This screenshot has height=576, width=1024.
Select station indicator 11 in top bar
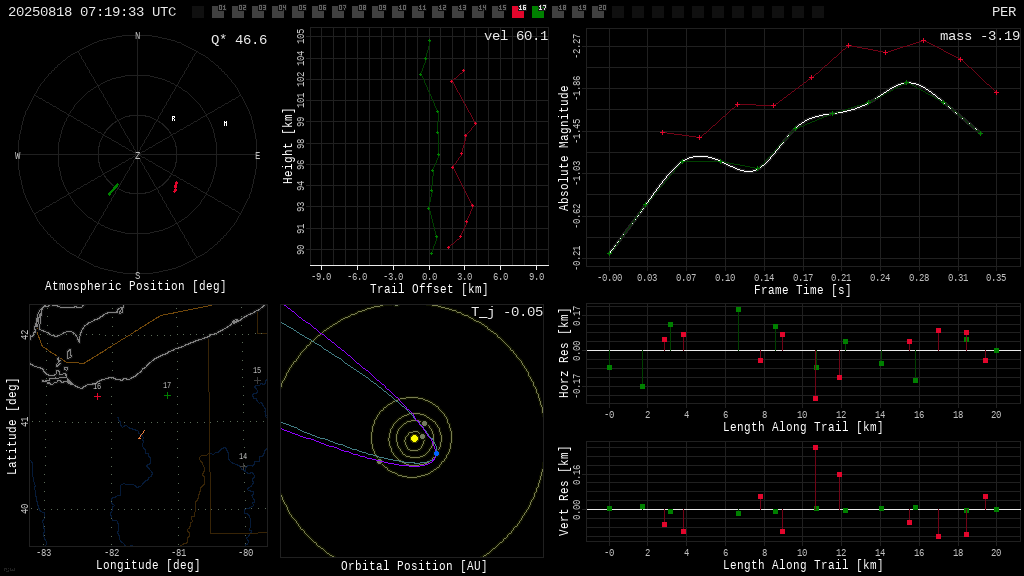point(418,11)
